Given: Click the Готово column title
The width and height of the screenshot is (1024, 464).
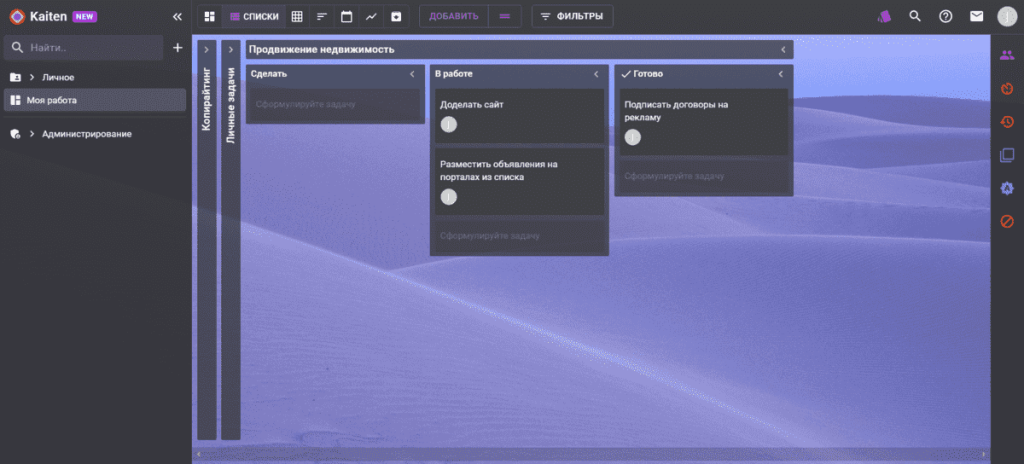Looking at the screenshot, I should (x=648, y=74).
